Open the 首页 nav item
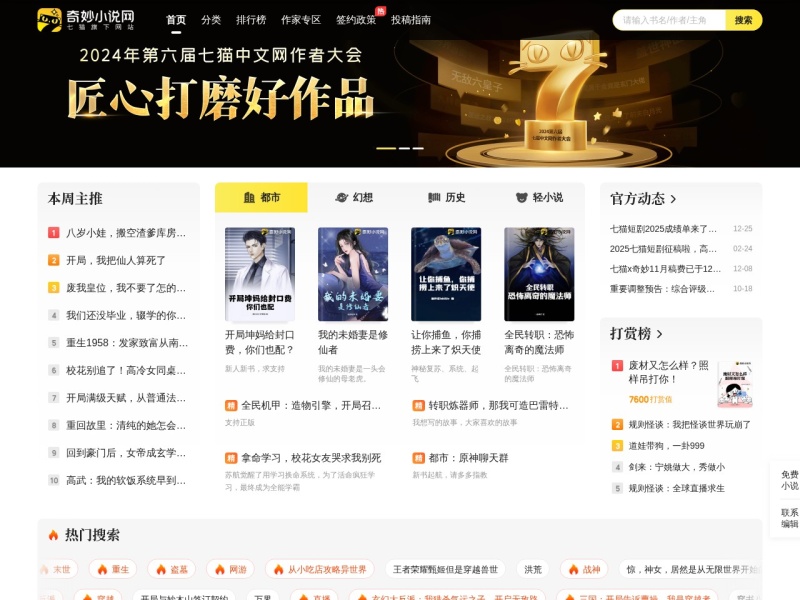 coord(176,20)
